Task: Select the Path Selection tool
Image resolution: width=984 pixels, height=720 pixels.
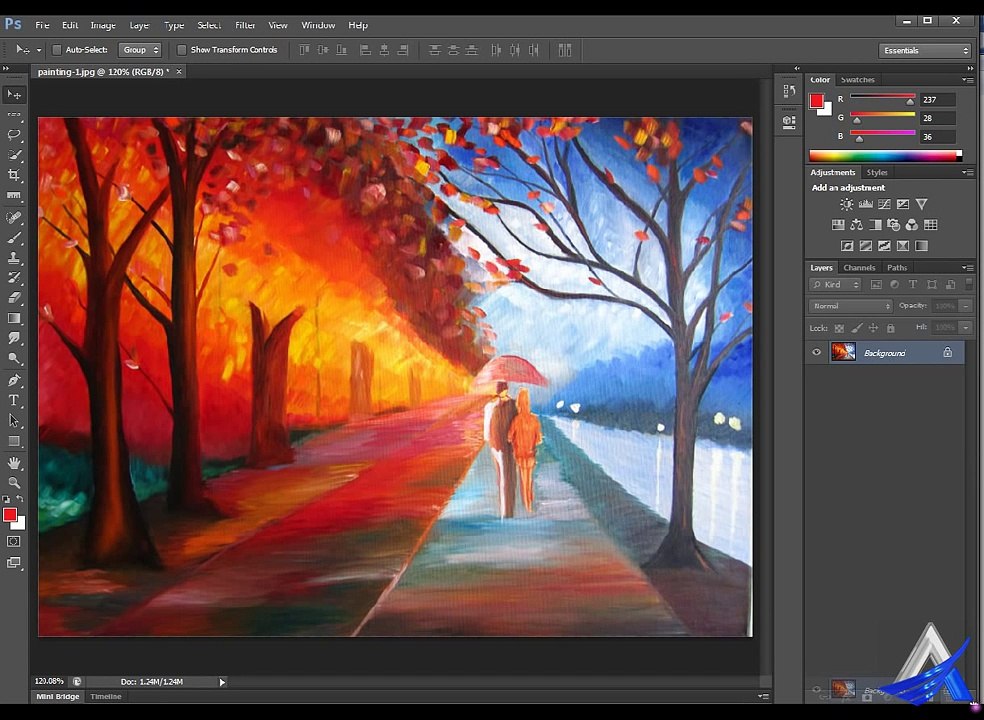Action: click(x=14, y=421)
